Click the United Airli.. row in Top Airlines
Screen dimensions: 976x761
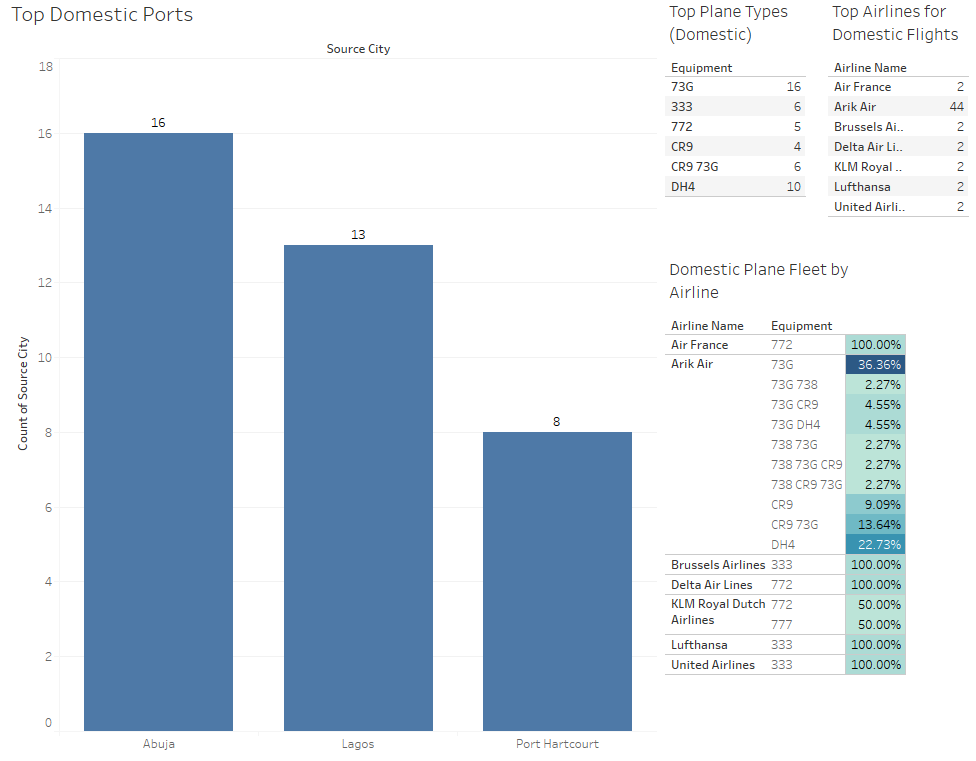pyautogui.click(x=898, y=207)
